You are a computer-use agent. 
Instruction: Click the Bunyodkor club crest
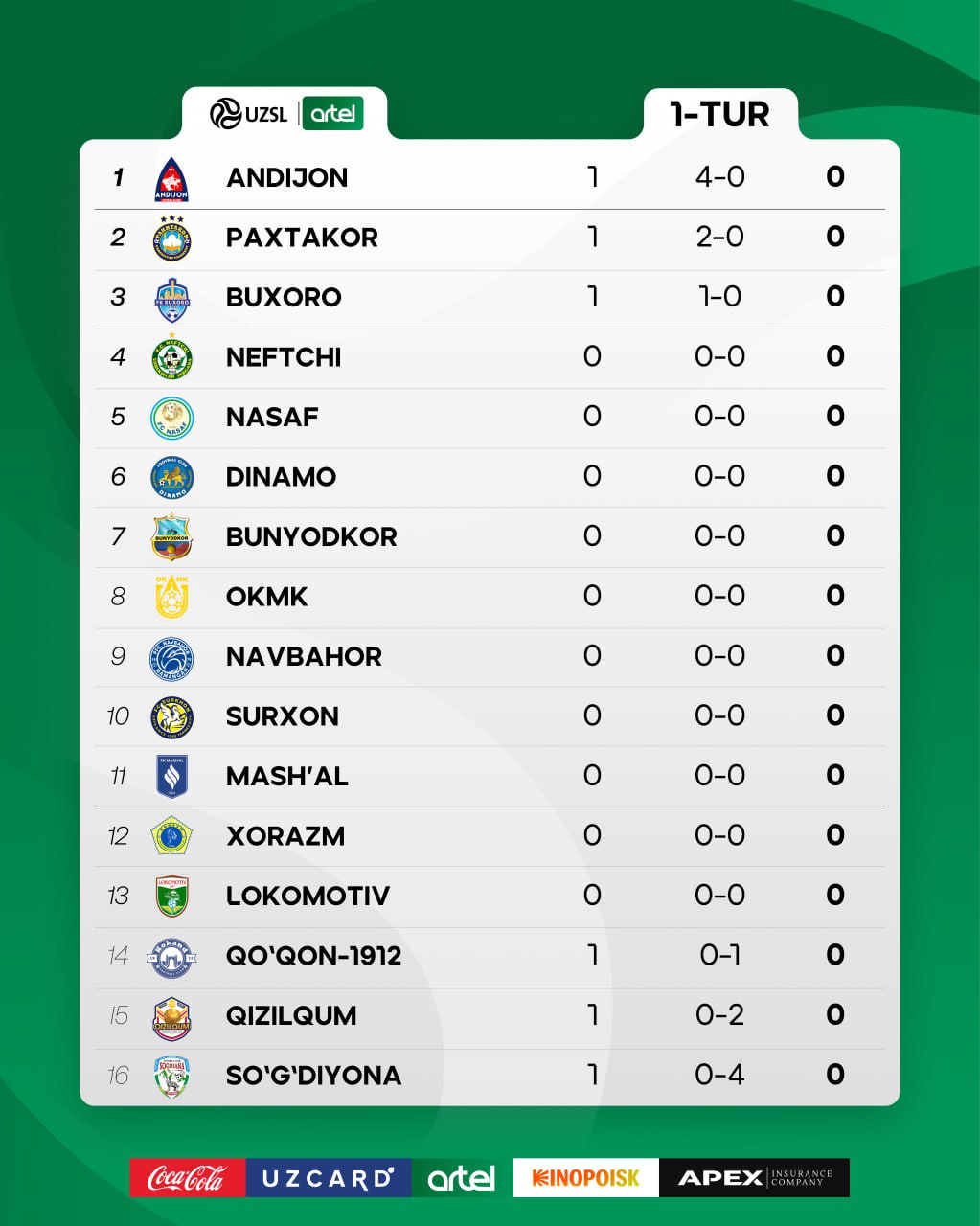172,537
